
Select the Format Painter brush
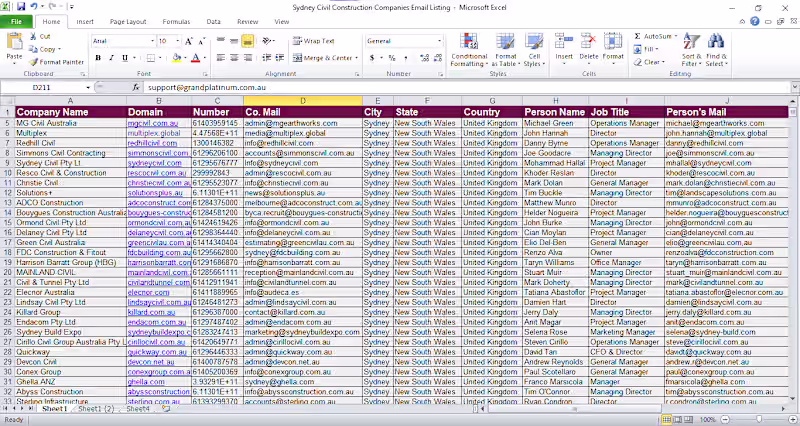pos(34,62)
